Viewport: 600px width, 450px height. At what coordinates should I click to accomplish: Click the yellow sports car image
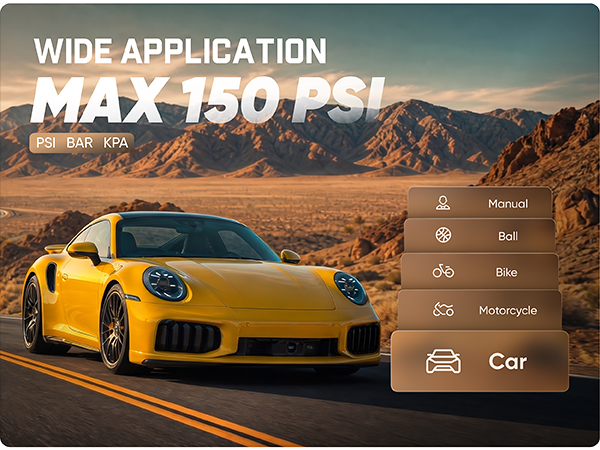(x=201, y=294)
